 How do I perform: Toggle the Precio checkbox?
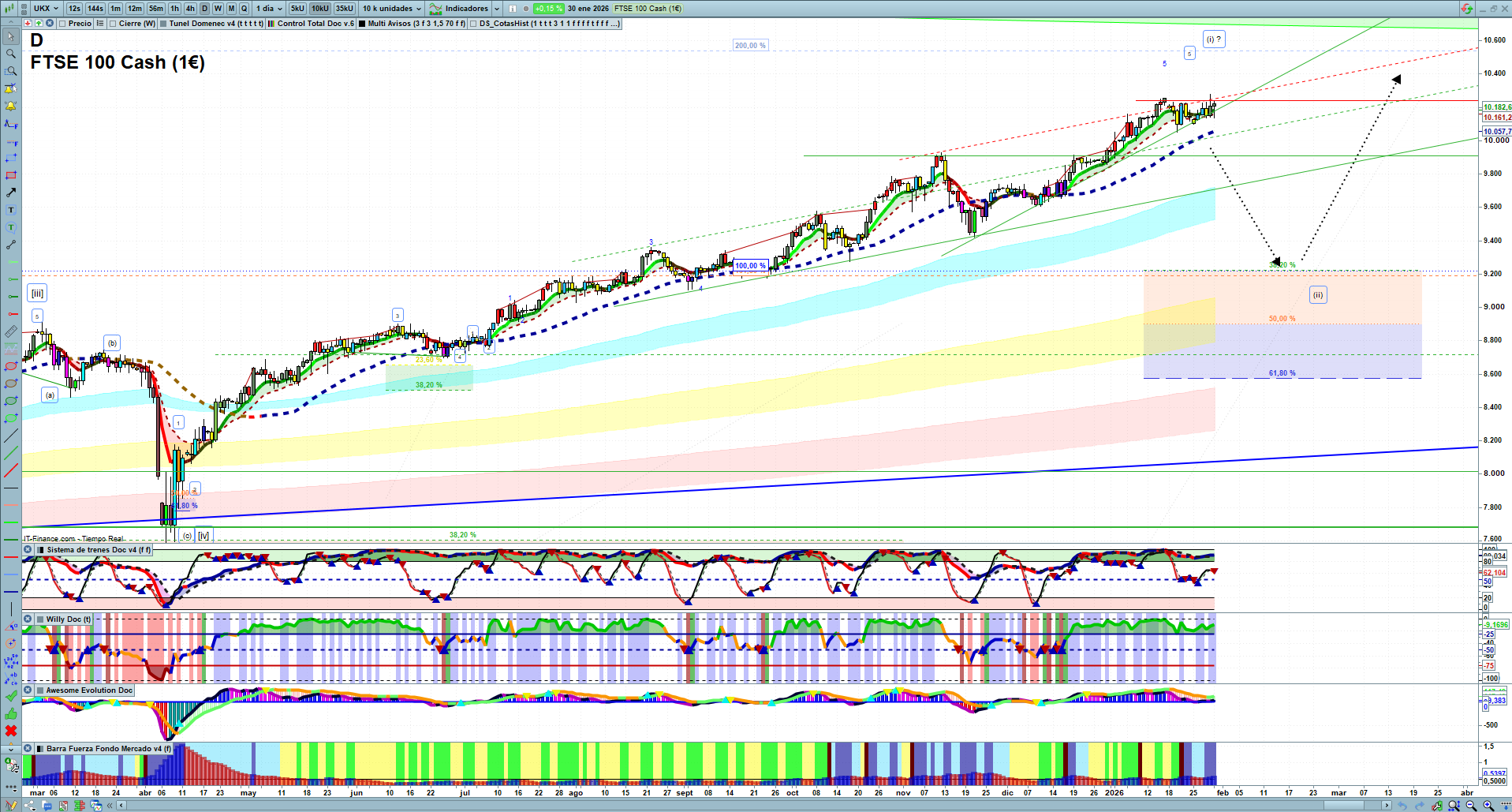pyautogui.click(x=62, y=24)
